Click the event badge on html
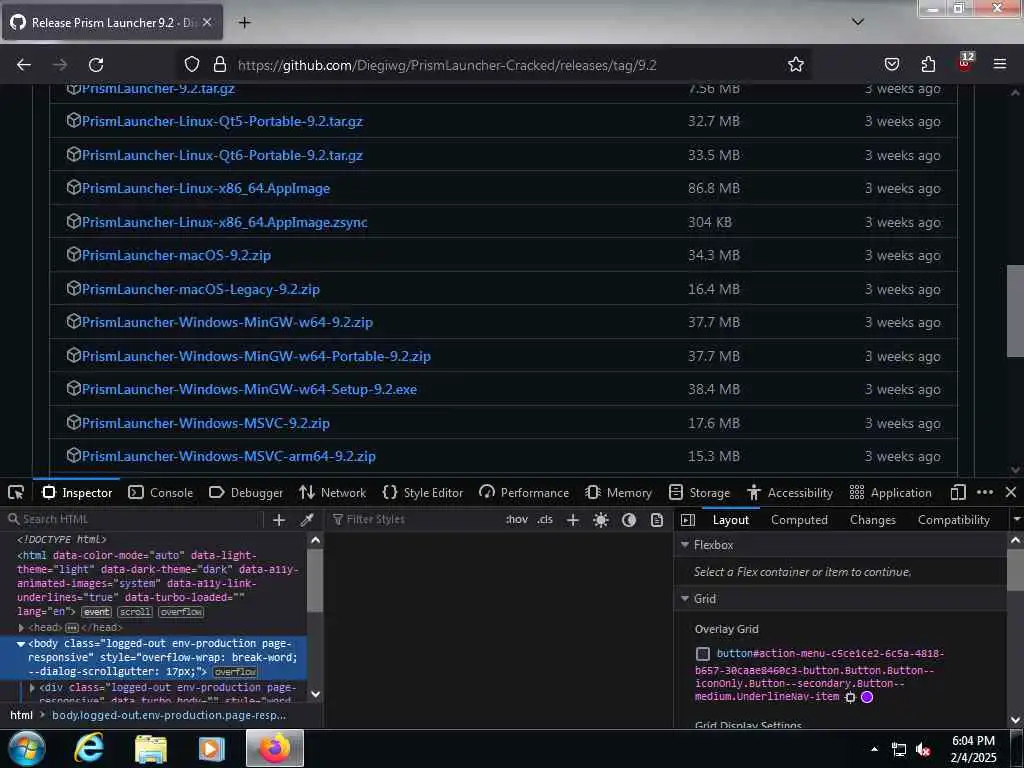 97,612
